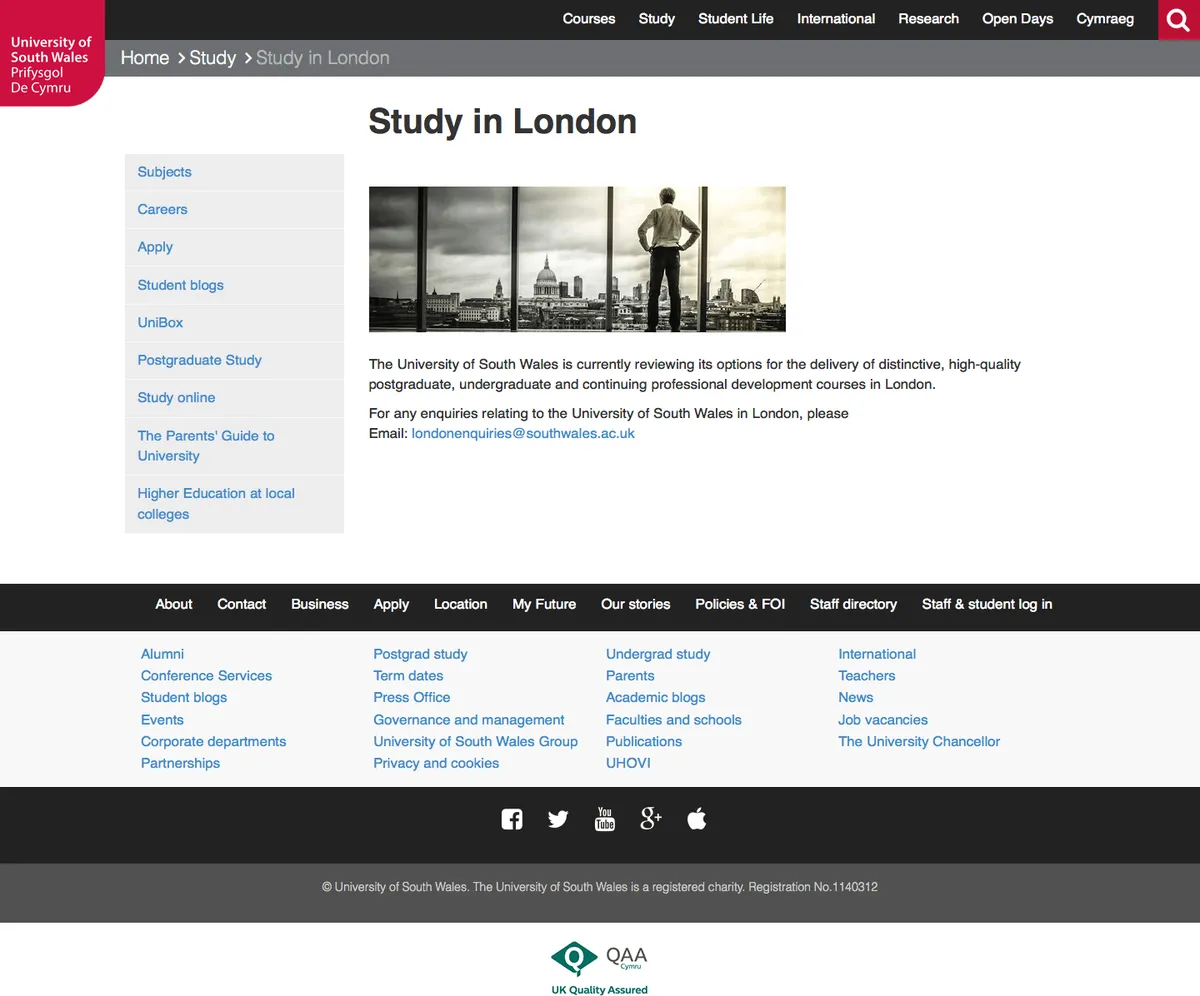Open The Parents' Guide to University
Image resolution: width=1200 pixels, height=996 pixels.
tap(234, 446)
